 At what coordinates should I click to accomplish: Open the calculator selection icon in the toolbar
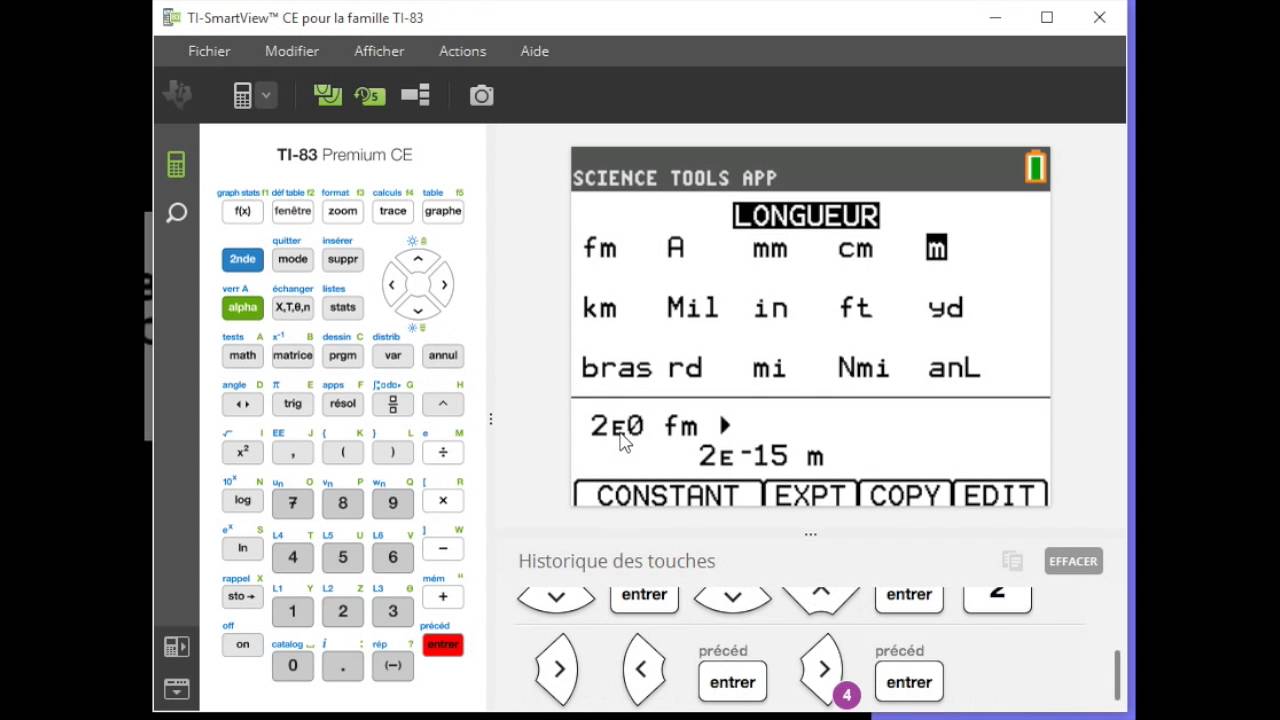[242, 95]
